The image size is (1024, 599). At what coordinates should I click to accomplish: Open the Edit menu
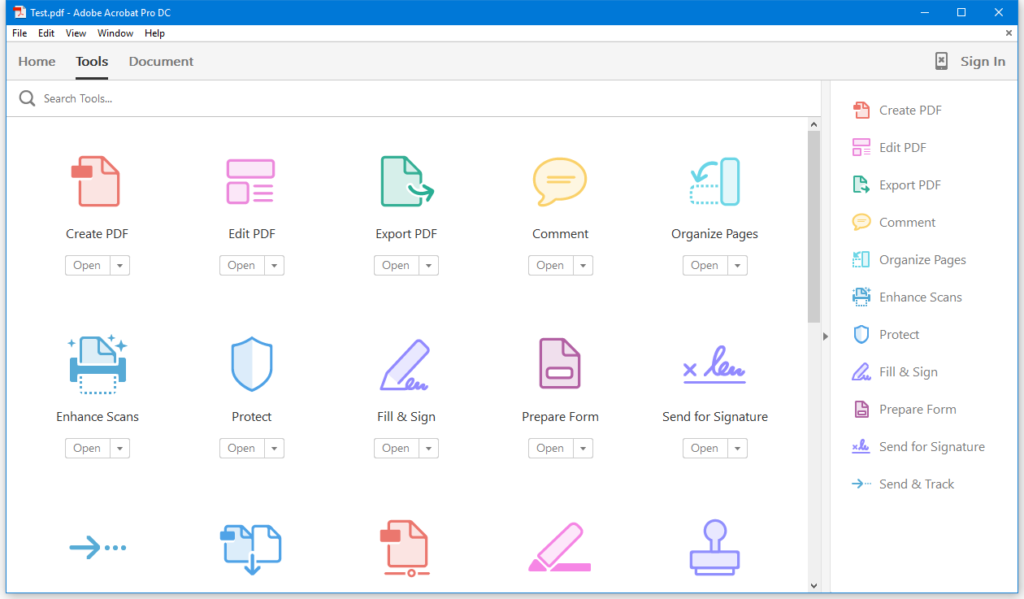46,33
